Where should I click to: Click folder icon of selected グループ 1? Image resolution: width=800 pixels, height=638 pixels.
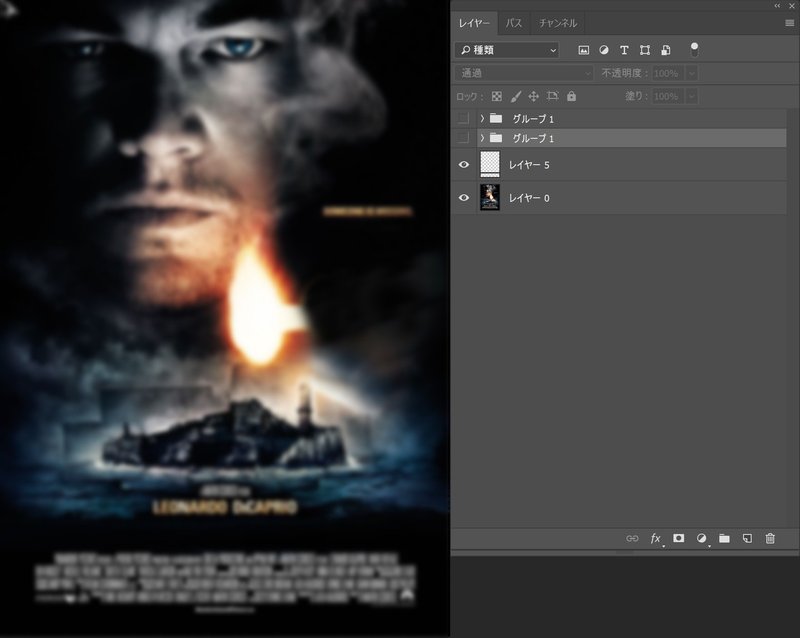[x=496, y=138]
